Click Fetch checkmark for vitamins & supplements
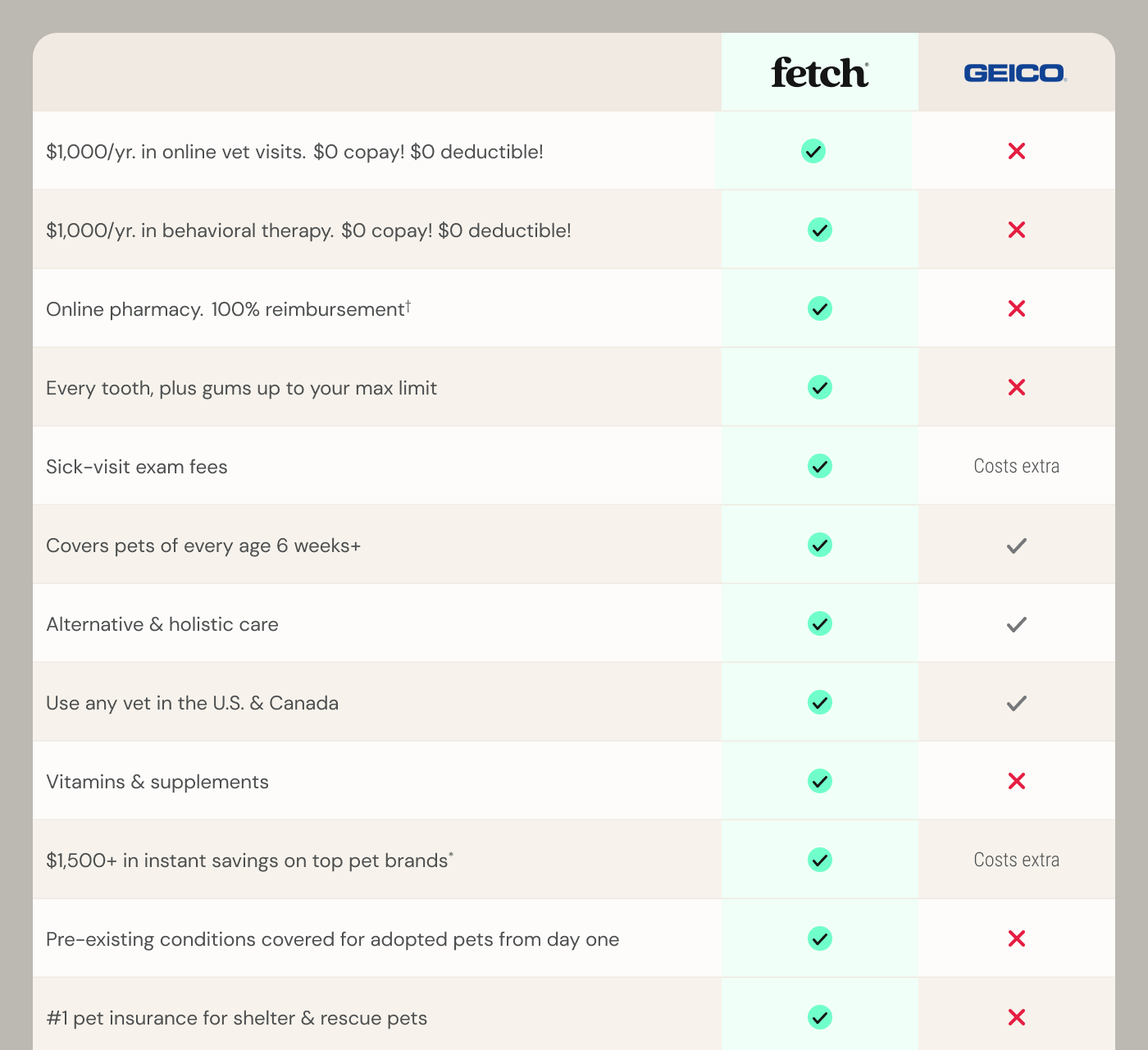 820,781
